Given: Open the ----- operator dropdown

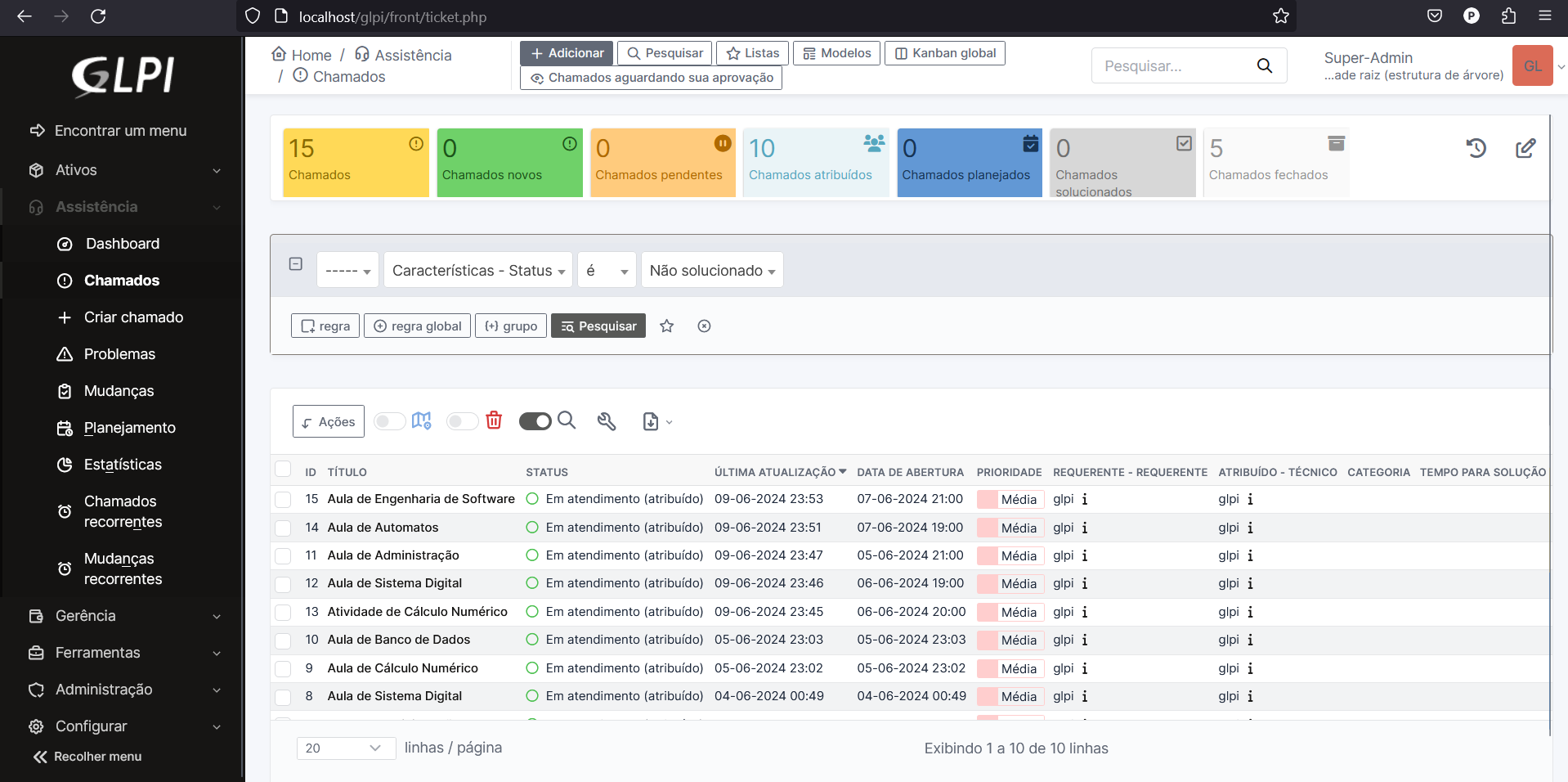Looking at the screenshot, I should pyautogui.click(x=347, y=270).
